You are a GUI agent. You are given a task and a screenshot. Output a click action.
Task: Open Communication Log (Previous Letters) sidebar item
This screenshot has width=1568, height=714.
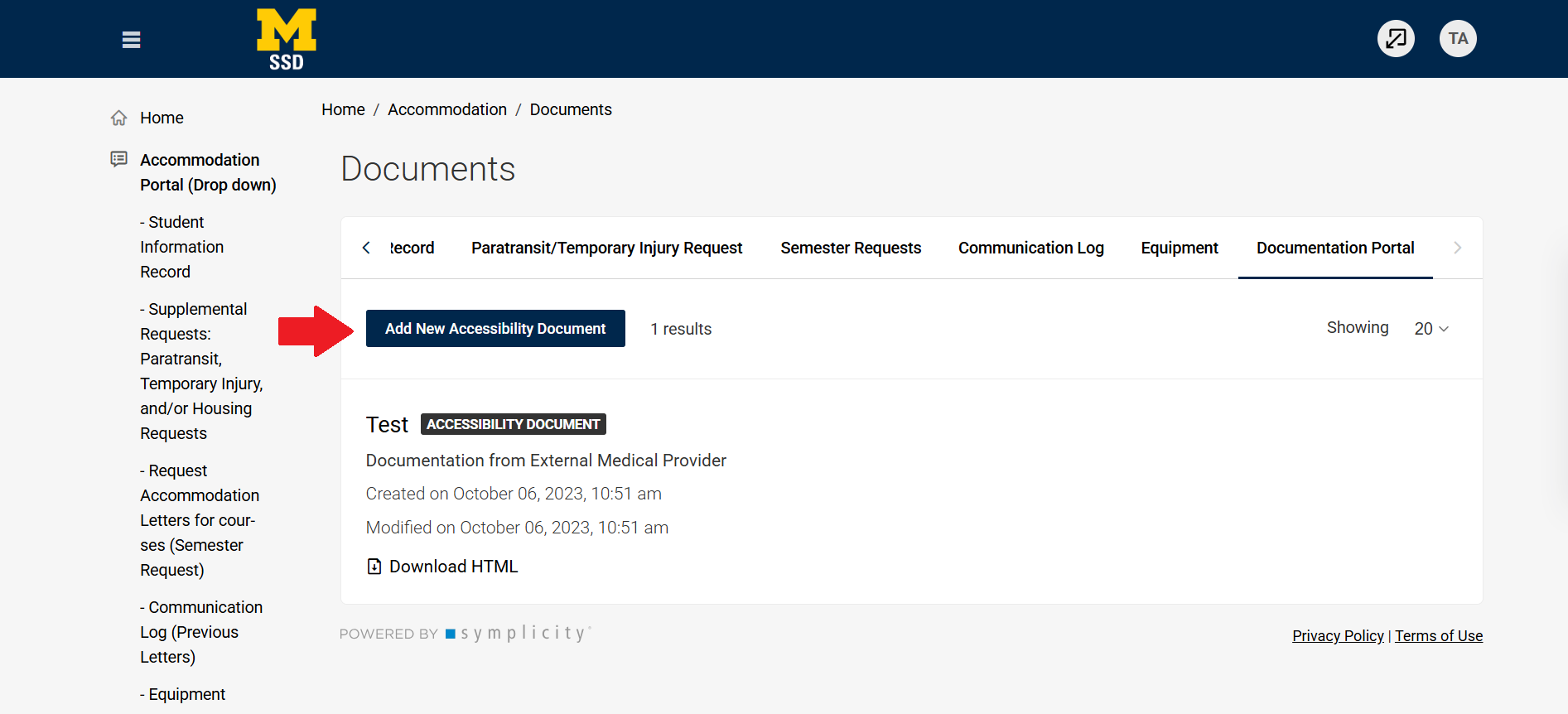tap(201, 632)
